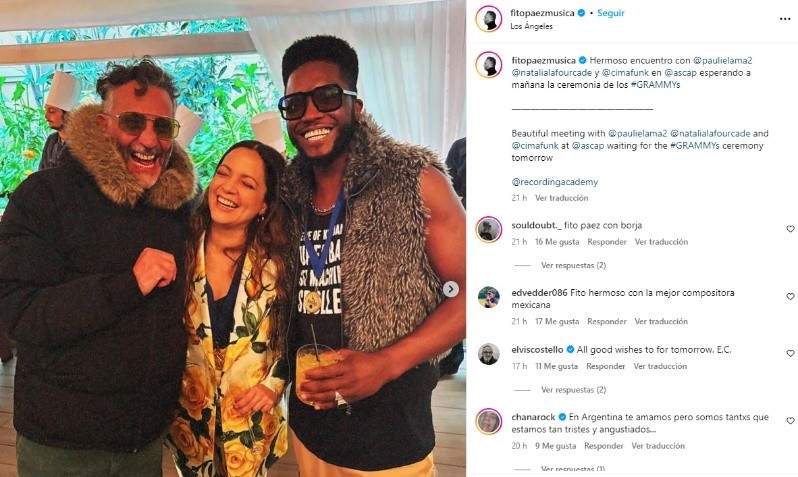Advance to next photo with carousel arrow
798x477 pixels.
[450, 289]
